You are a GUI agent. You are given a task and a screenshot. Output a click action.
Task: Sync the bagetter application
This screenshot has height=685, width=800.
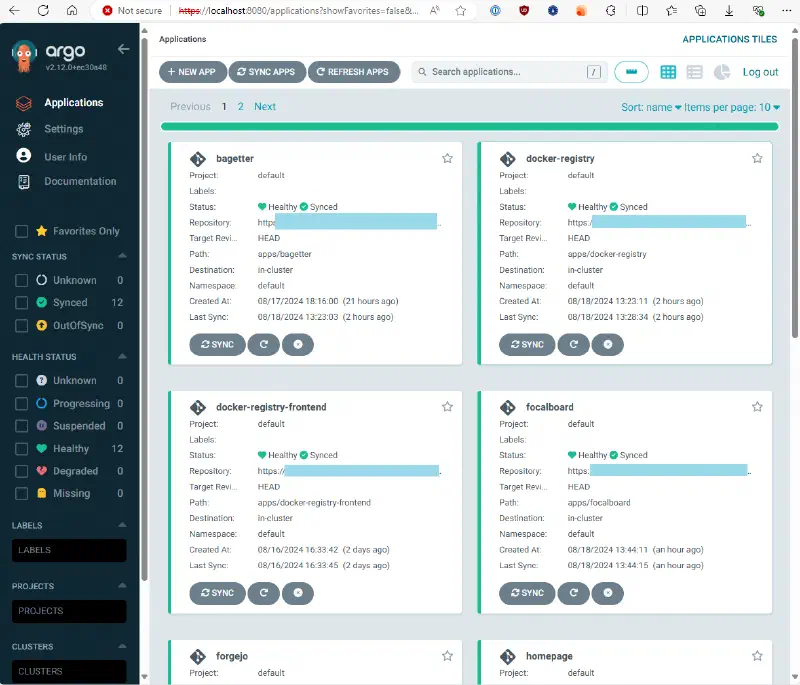tap(217, 344)
